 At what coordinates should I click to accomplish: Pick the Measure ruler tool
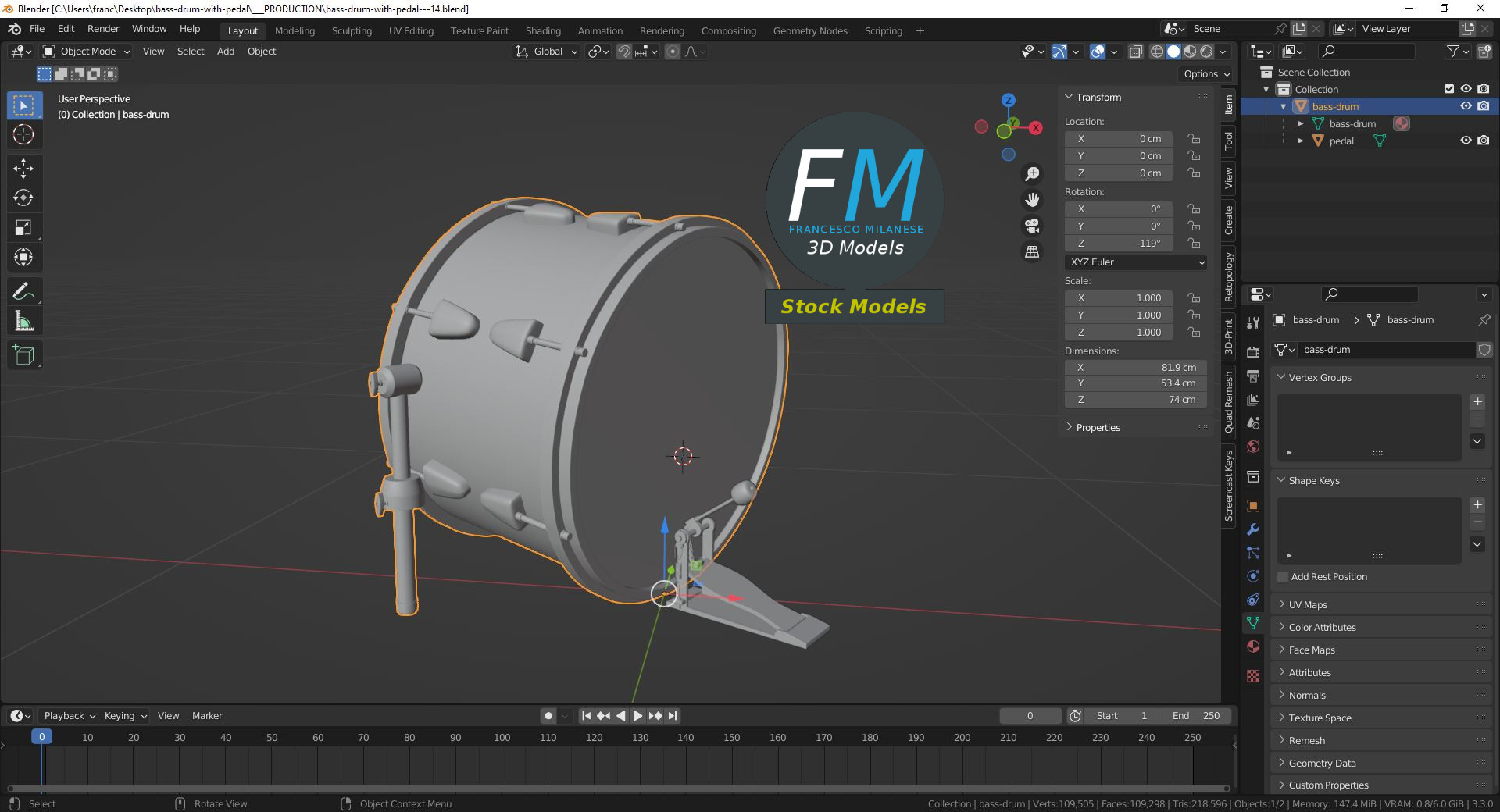click(x=23, y=322)
